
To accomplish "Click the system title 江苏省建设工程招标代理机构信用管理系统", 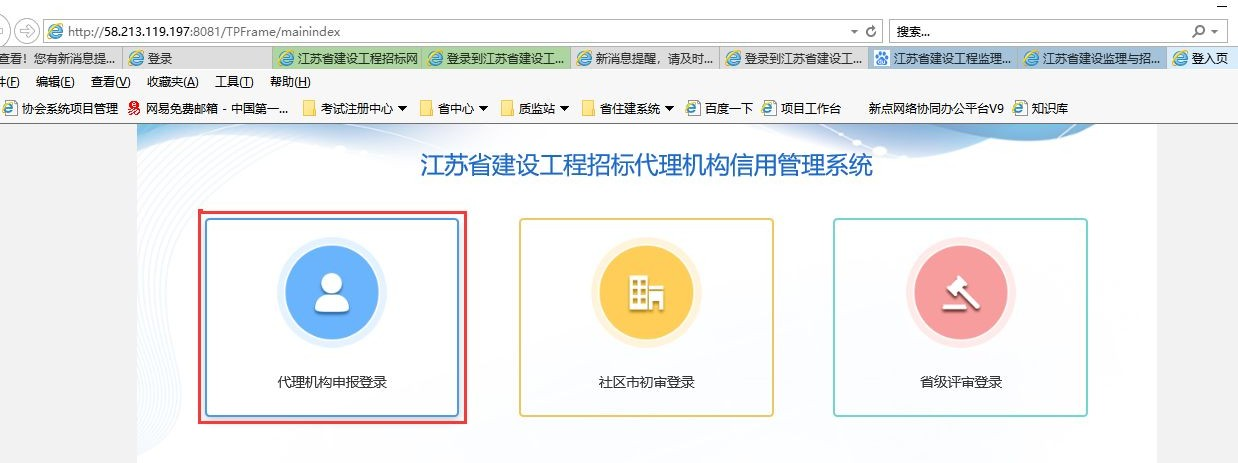I will tap(646, 166).
